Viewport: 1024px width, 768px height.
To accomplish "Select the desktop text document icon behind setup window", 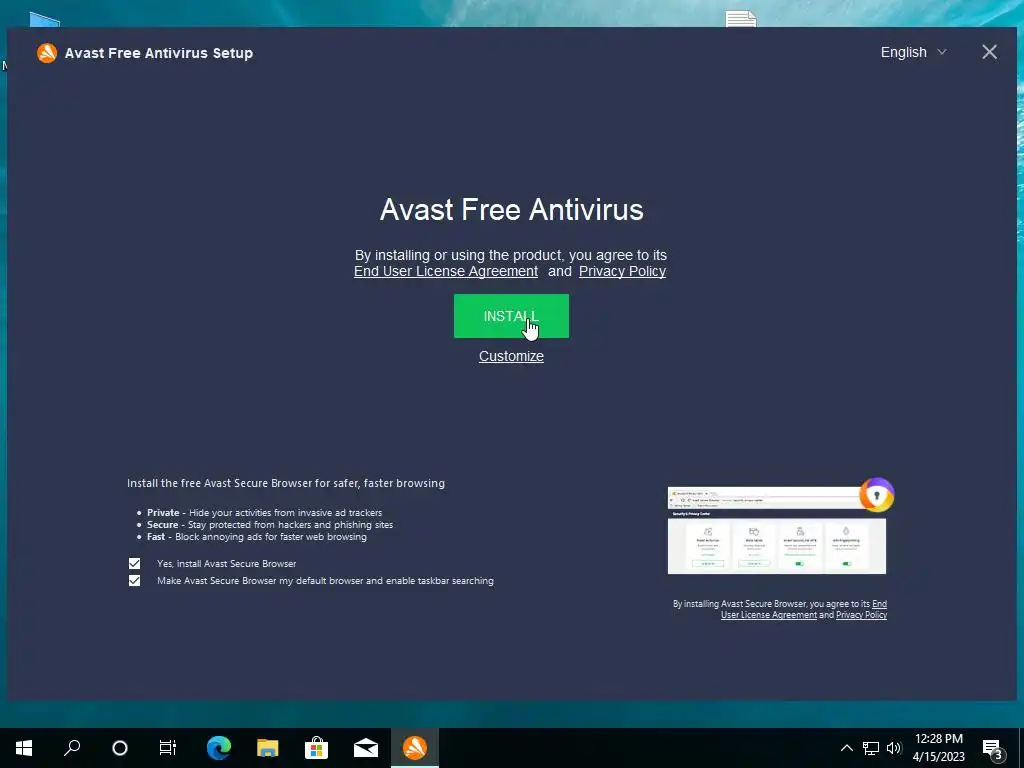I will pyautogui.click(x=741, y=19).
